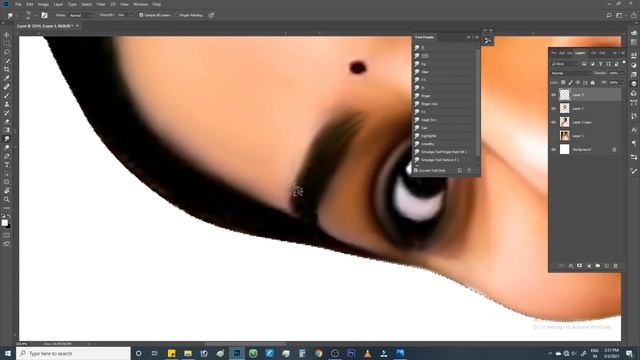This screenshot has width=640, height=360.
Task: Add layer mask icon in Layers panel
Action: (580, 266)
